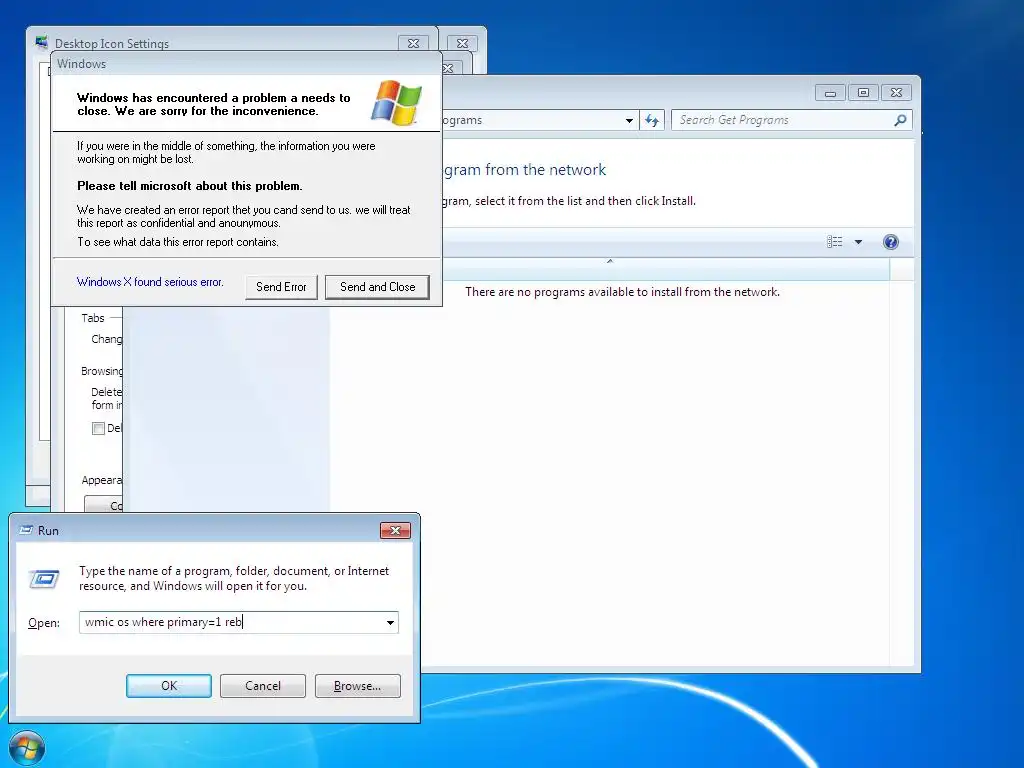Click the Run program icon in the Run dialog
The image size is (1024, 768).
(x=44, y=579)
